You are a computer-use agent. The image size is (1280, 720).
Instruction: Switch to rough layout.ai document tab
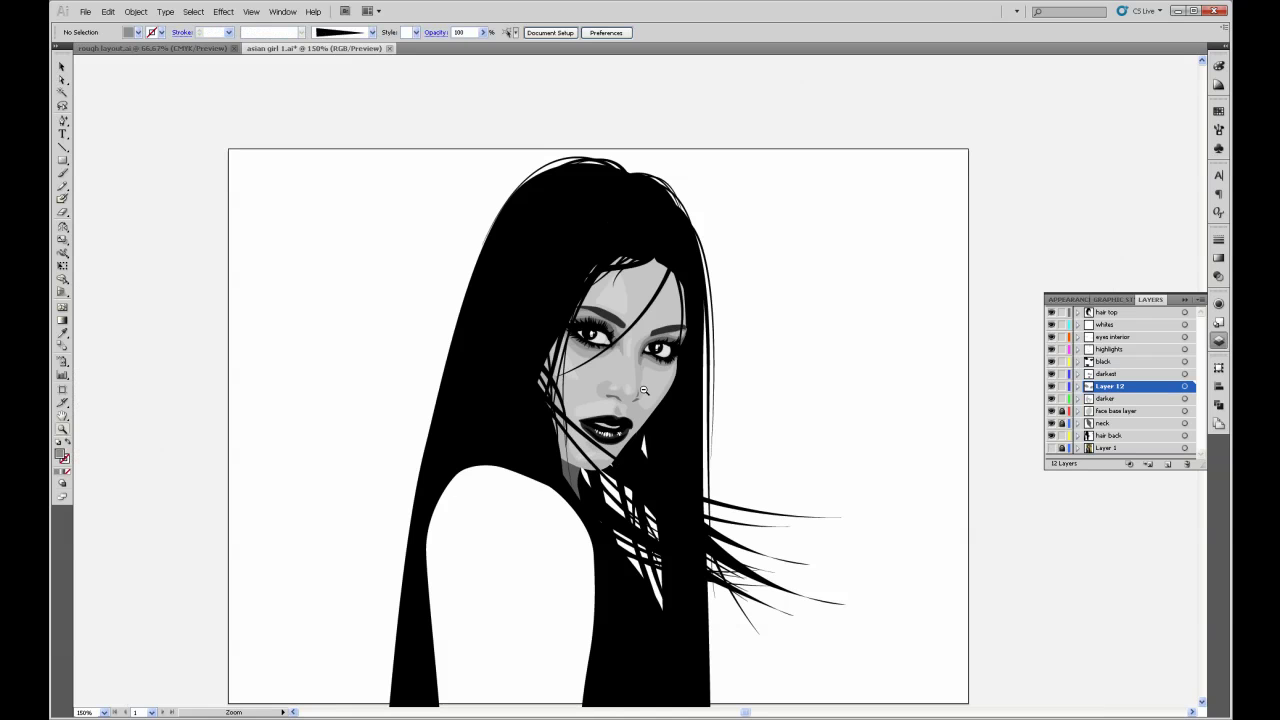(x=152, y=48)
